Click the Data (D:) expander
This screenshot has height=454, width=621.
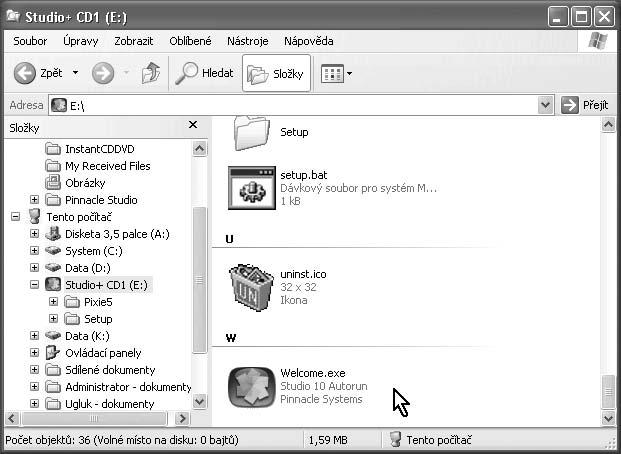34,267
